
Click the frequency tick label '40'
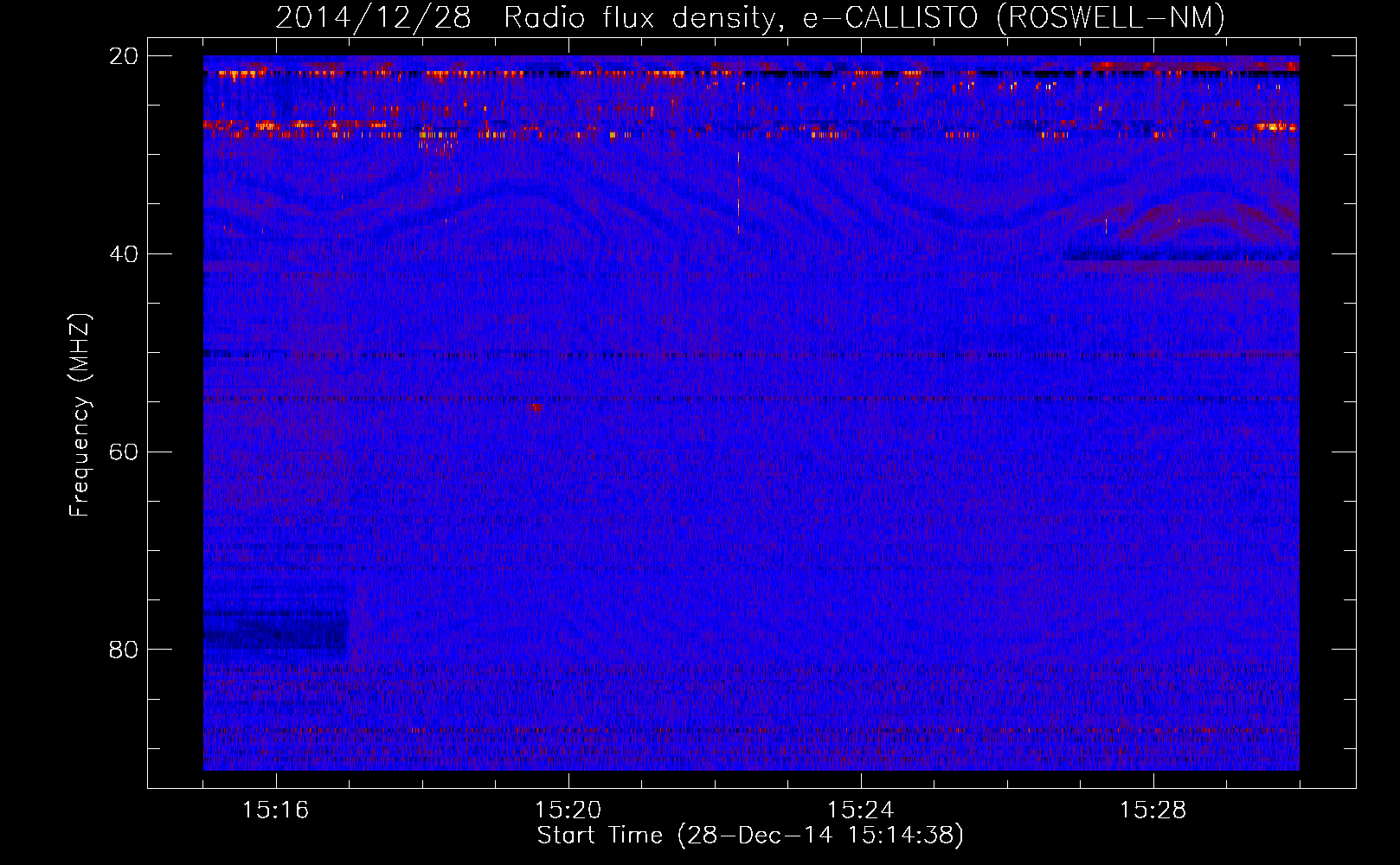pos(124,254)
